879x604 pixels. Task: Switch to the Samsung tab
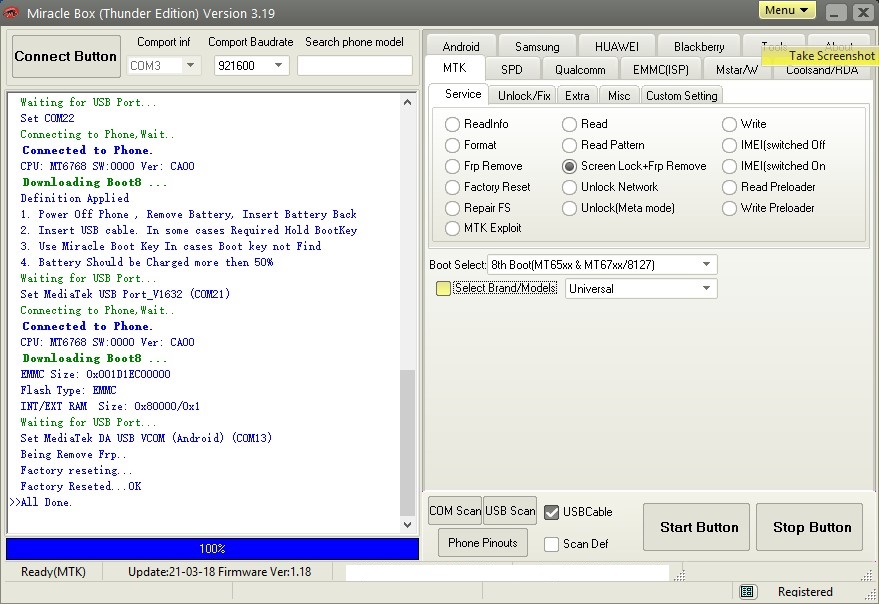[x=537, y=46]
